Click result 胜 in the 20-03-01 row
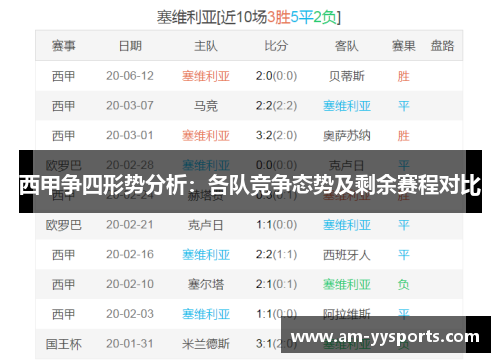The height and width of the screenshot is (362, 500). pyautogui.click(x=403, y=136)
